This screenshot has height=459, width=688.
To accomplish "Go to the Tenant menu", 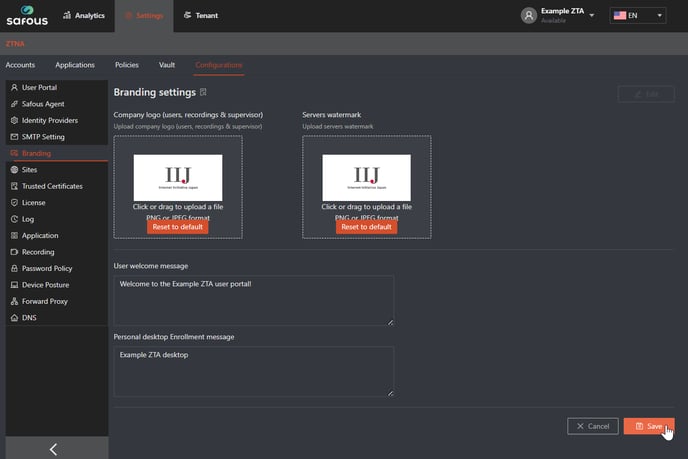I will pos(201,16).
